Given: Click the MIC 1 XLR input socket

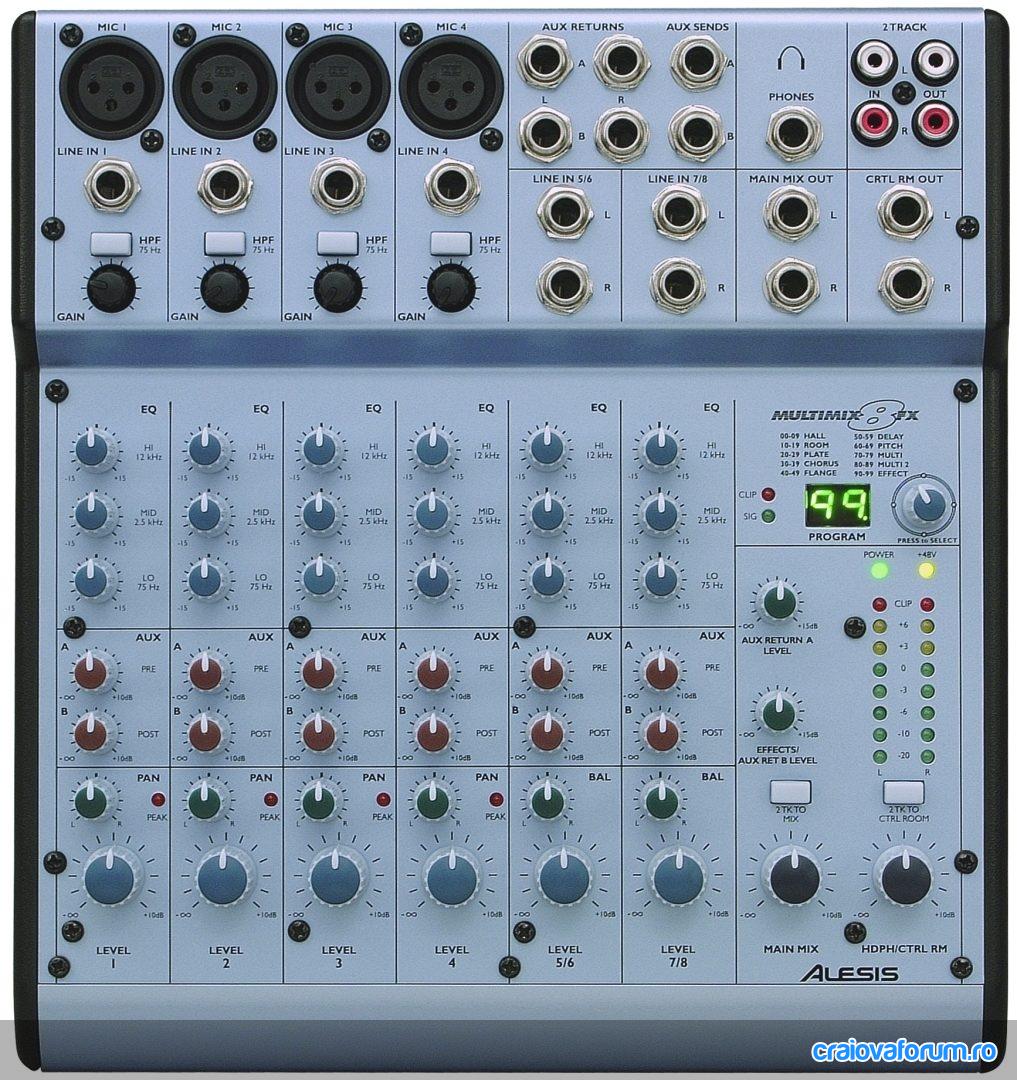Looking at the screenshot, I should [x=111, y=87].
